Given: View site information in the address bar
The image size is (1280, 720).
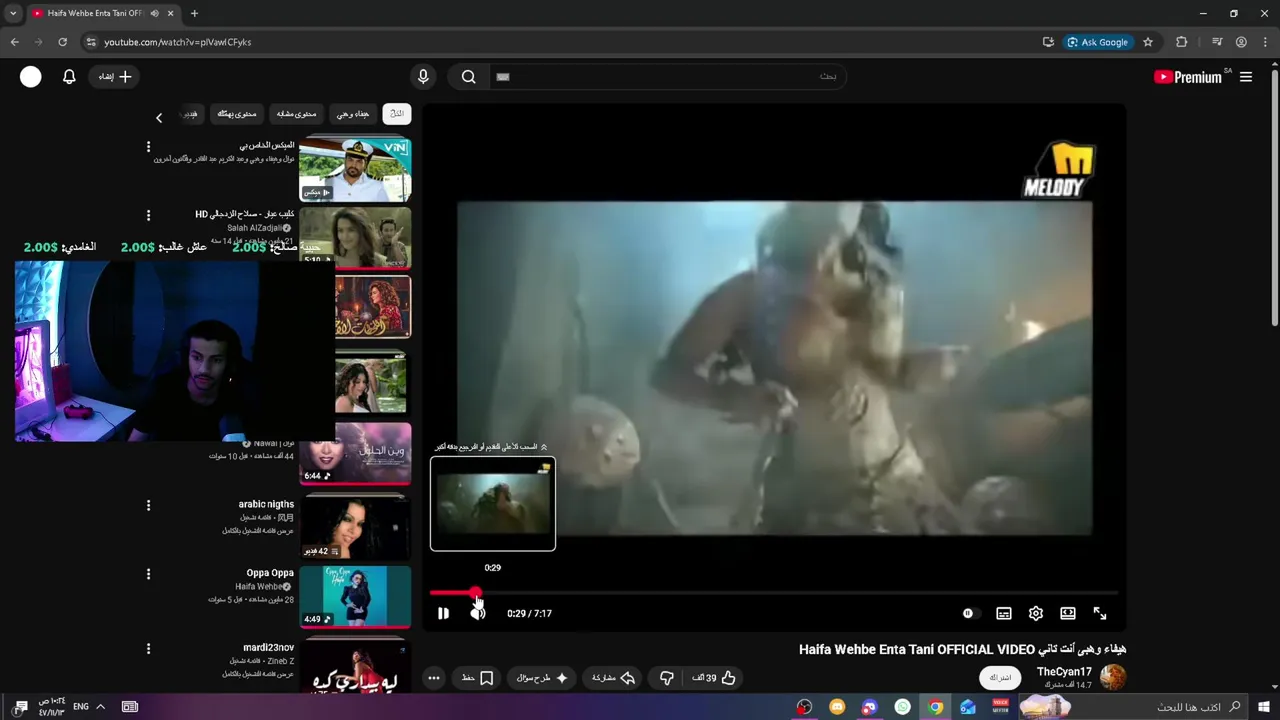Looking at the screenshot, I should click(x=91, y=42).
